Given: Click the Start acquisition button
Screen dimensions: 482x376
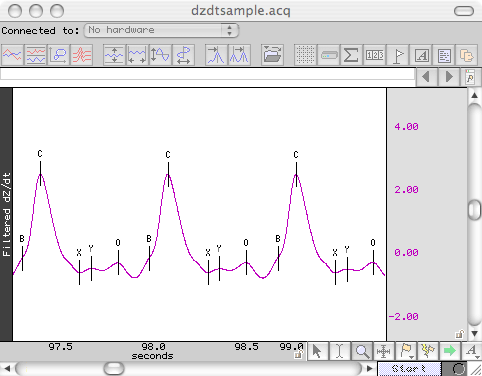Looking at the screenshot, I should (x=409, y=369).
